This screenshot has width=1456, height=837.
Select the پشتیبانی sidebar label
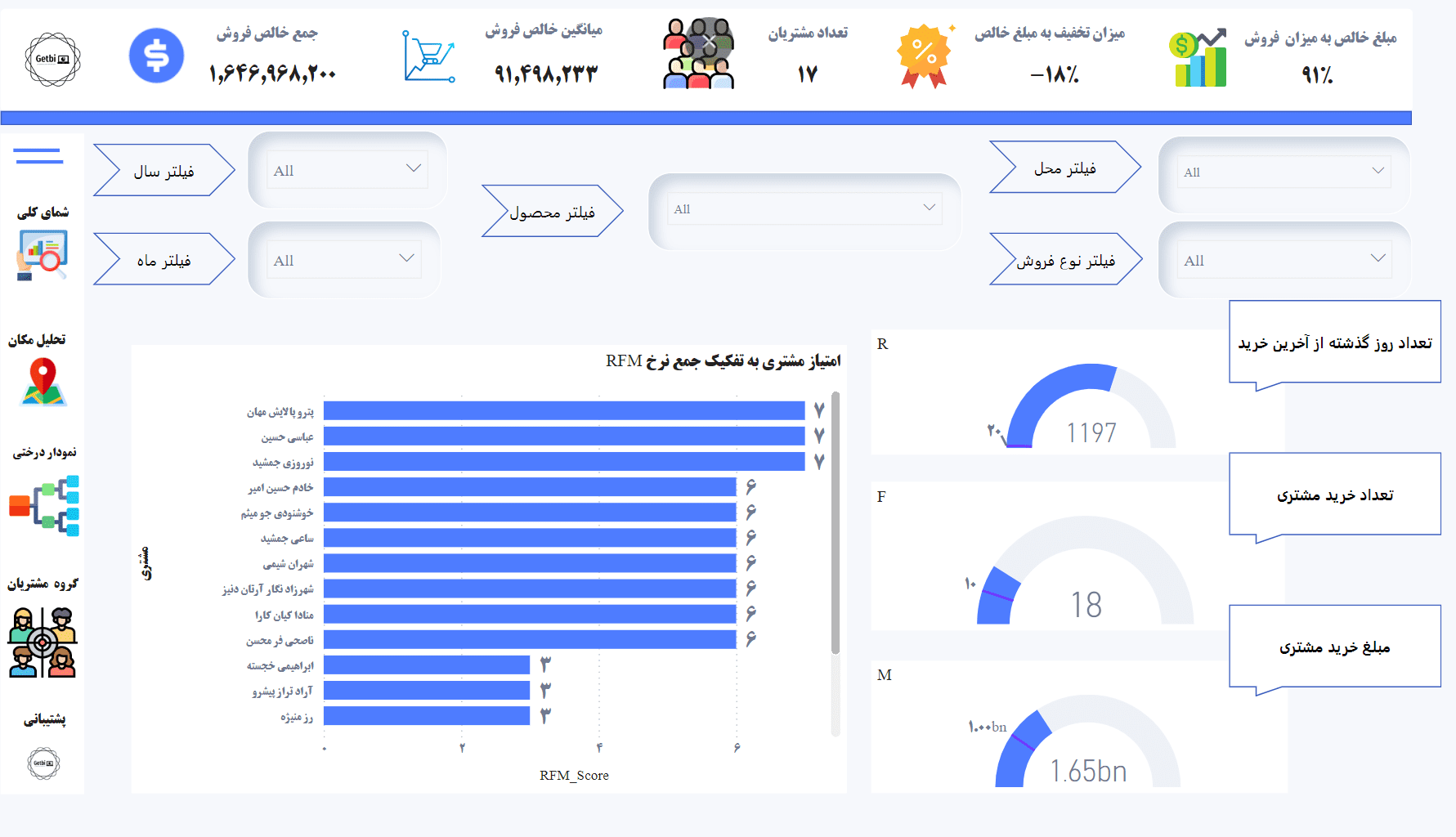coord(44,719)
